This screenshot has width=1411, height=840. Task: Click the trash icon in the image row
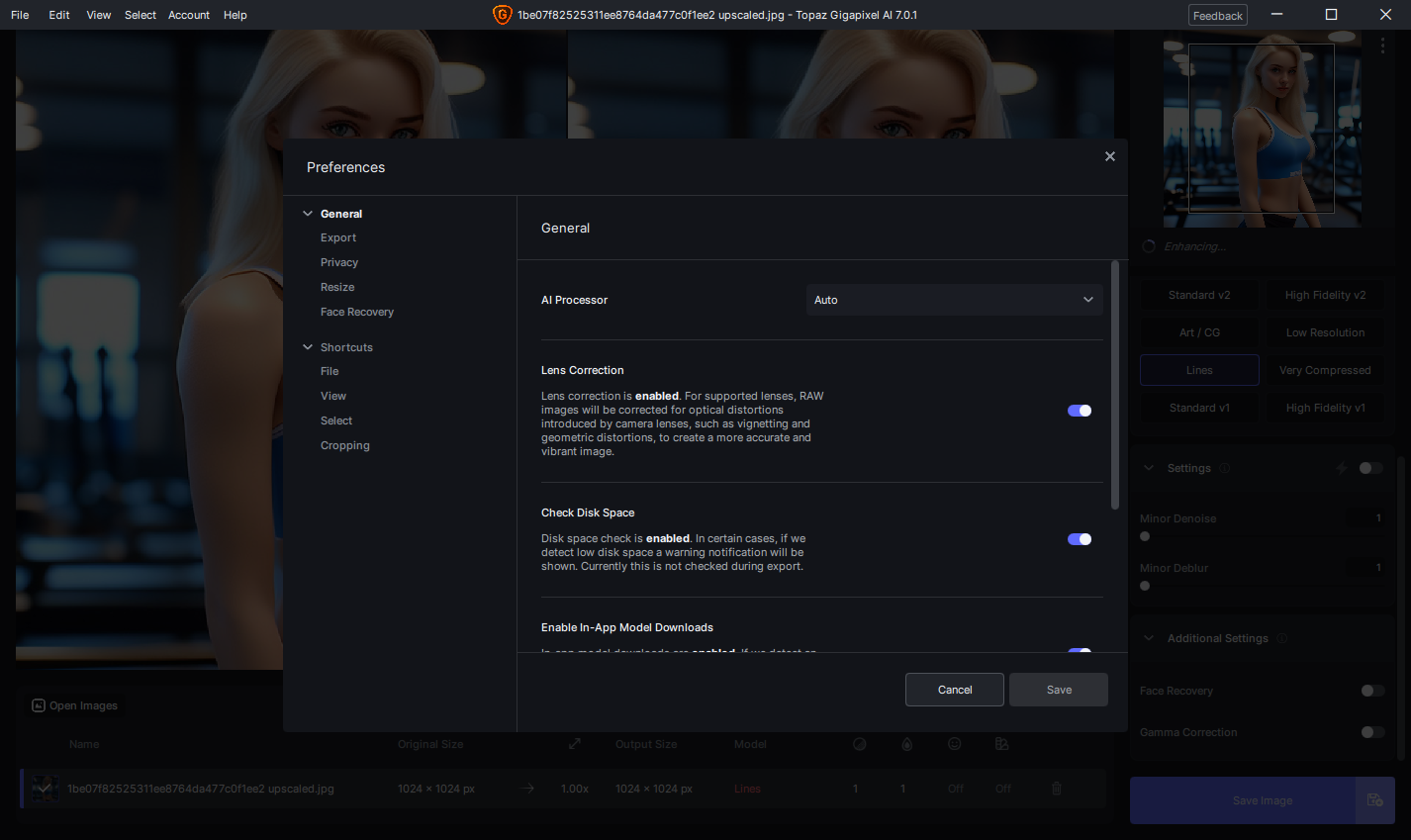[1057, 789]
